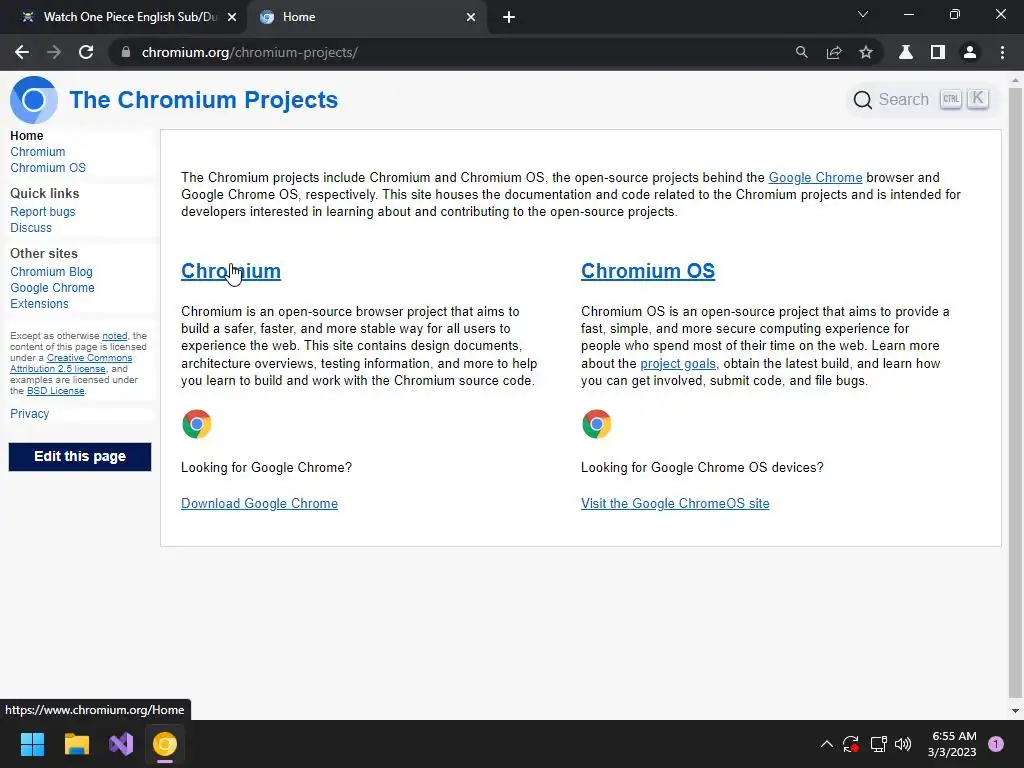This screenshot has height=768, width=1024.
Task: Click Download Google Chrome link
Action: pyautogui.click(x=259, y=504)
